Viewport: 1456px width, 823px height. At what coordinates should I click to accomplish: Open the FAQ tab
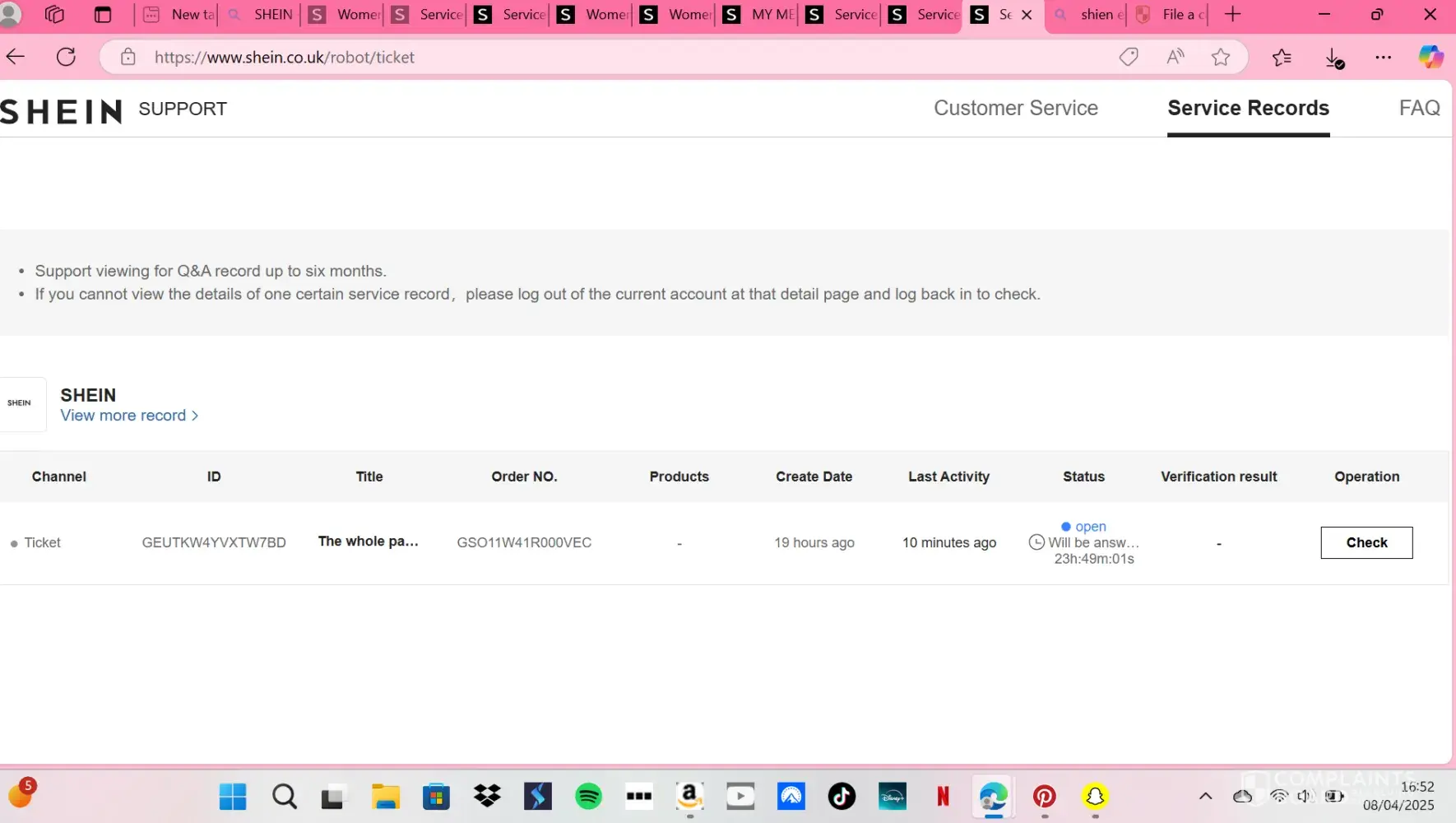click(1419, 108)
